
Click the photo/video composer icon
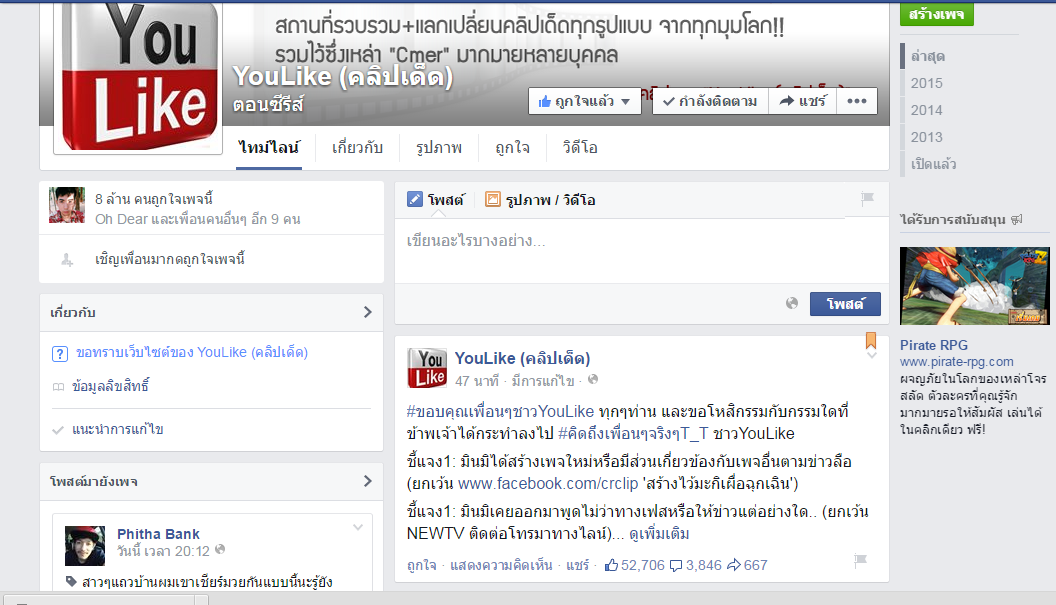pyautogui.click(x=493, y=199)
